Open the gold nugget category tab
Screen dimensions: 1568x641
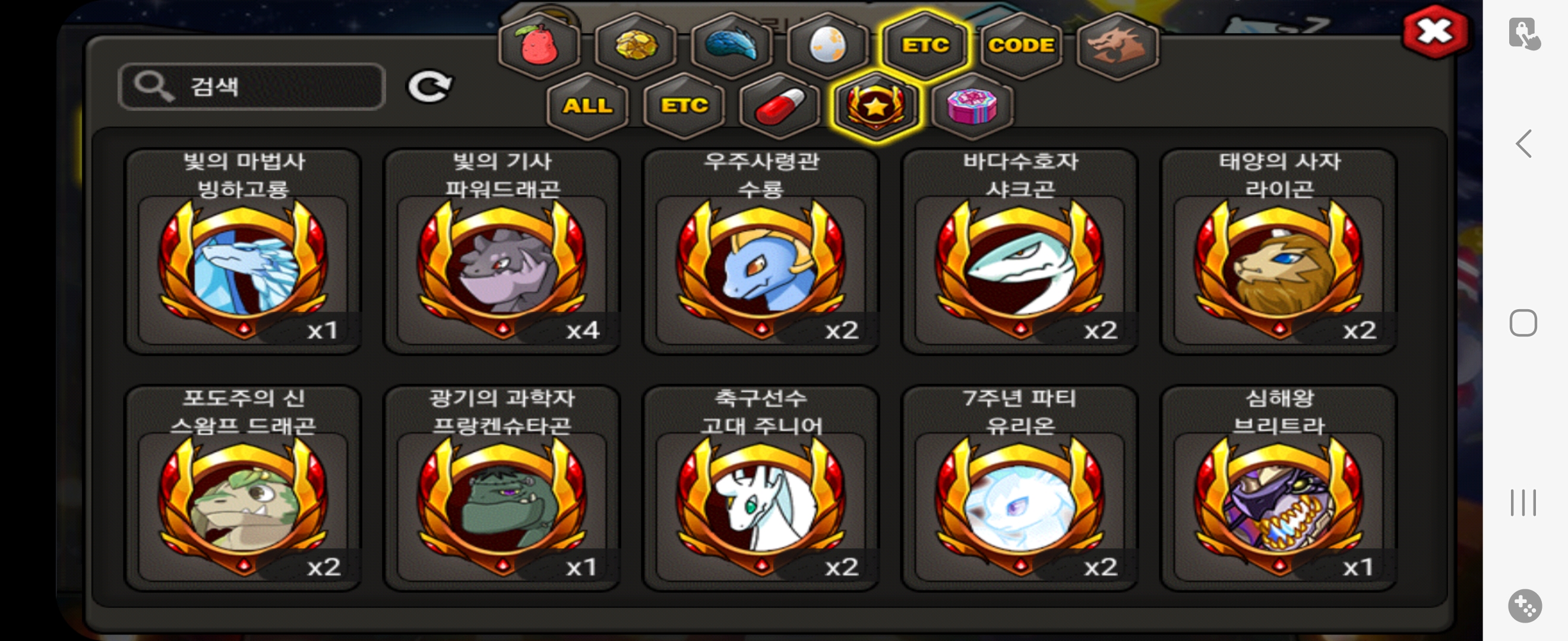[636, 46]
